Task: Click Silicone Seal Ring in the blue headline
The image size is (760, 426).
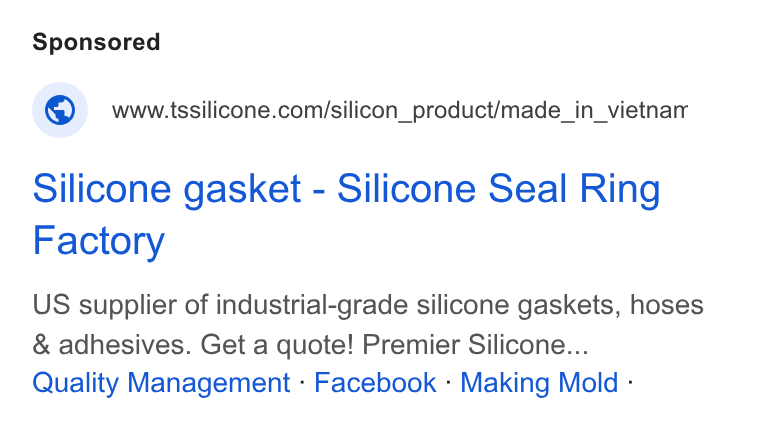Action: coord(498,189)
